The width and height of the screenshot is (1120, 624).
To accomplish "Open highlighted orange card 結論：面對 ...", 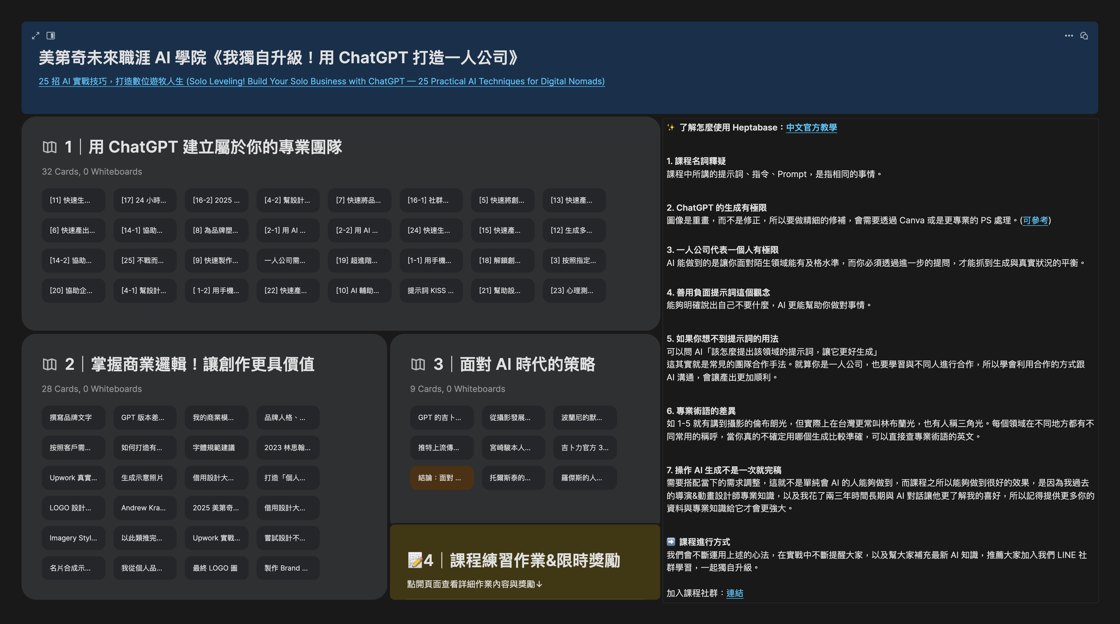I will click(441, 478).
